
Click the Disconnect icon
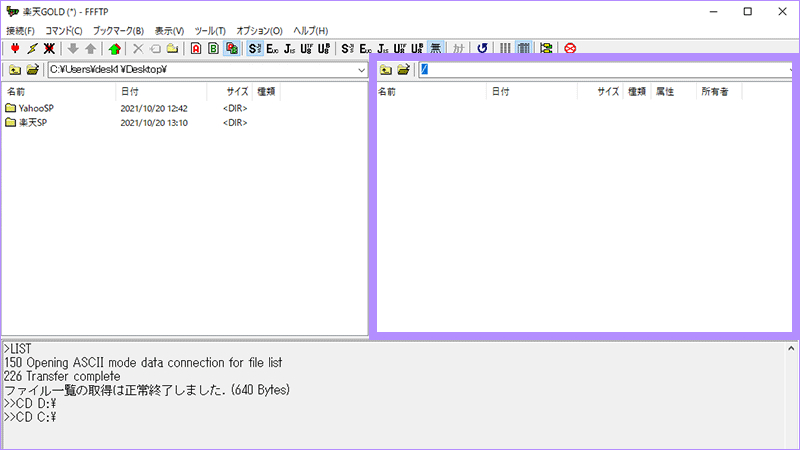pos(48,47)
